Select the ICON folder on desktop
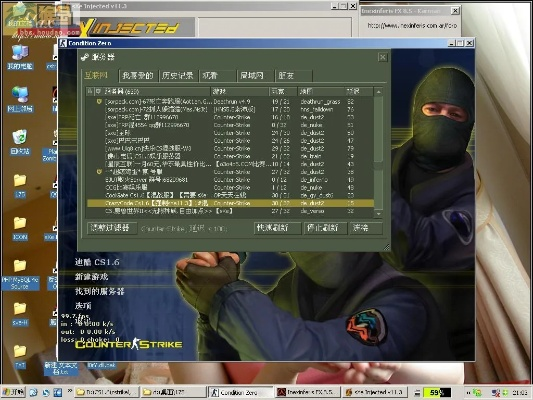Image resolution: width=533 pixels, height=400 pixels. 20,228
